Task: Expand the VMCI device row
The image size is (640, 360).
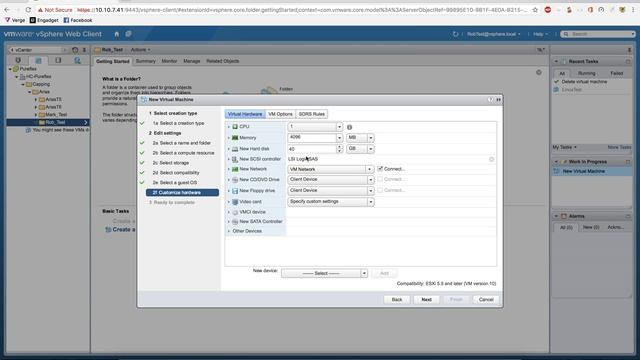Action: 229,212
